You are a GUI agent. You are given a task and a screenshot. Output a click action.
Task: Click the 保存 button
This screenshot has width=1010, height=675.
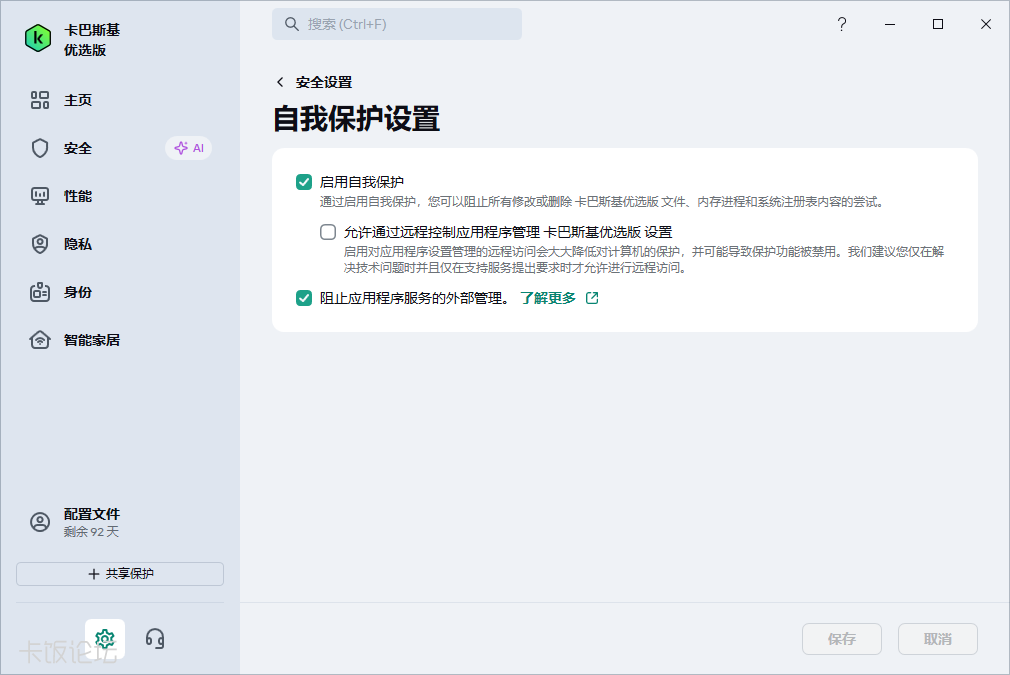click(842, 639)
